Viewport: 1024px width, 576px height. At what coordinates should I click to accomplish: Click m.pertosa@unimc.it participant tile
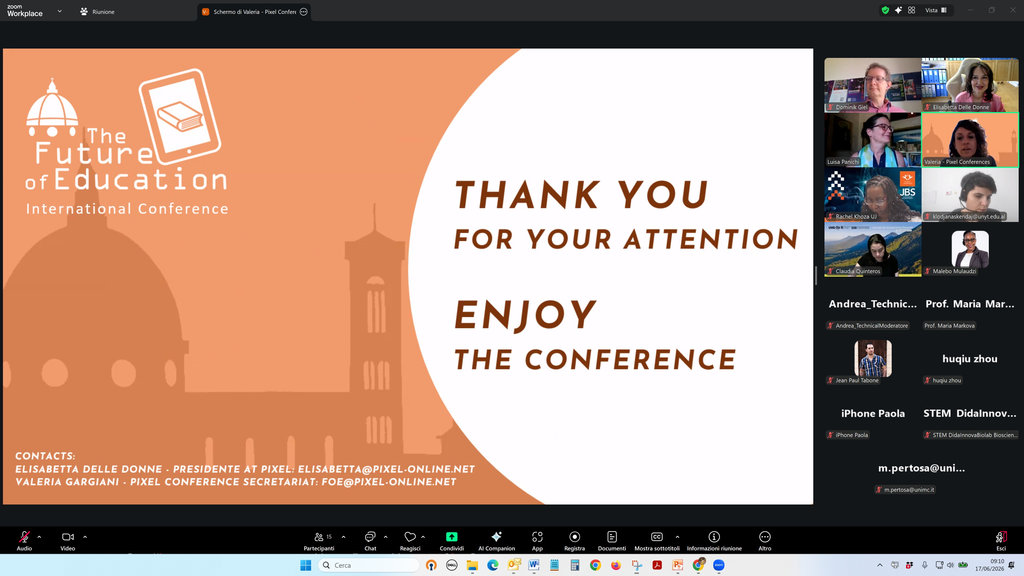click(x=921, y=468)
